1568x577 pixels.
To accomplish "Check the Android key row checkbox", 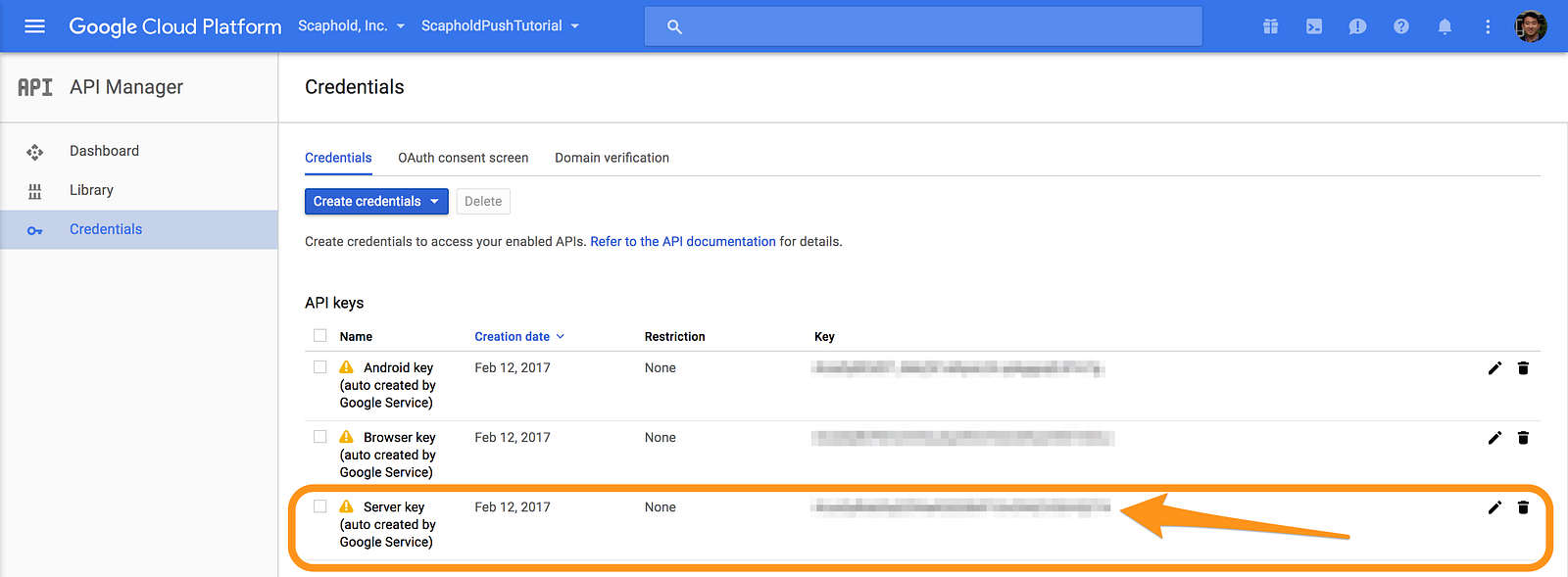I will coord(319,366).
